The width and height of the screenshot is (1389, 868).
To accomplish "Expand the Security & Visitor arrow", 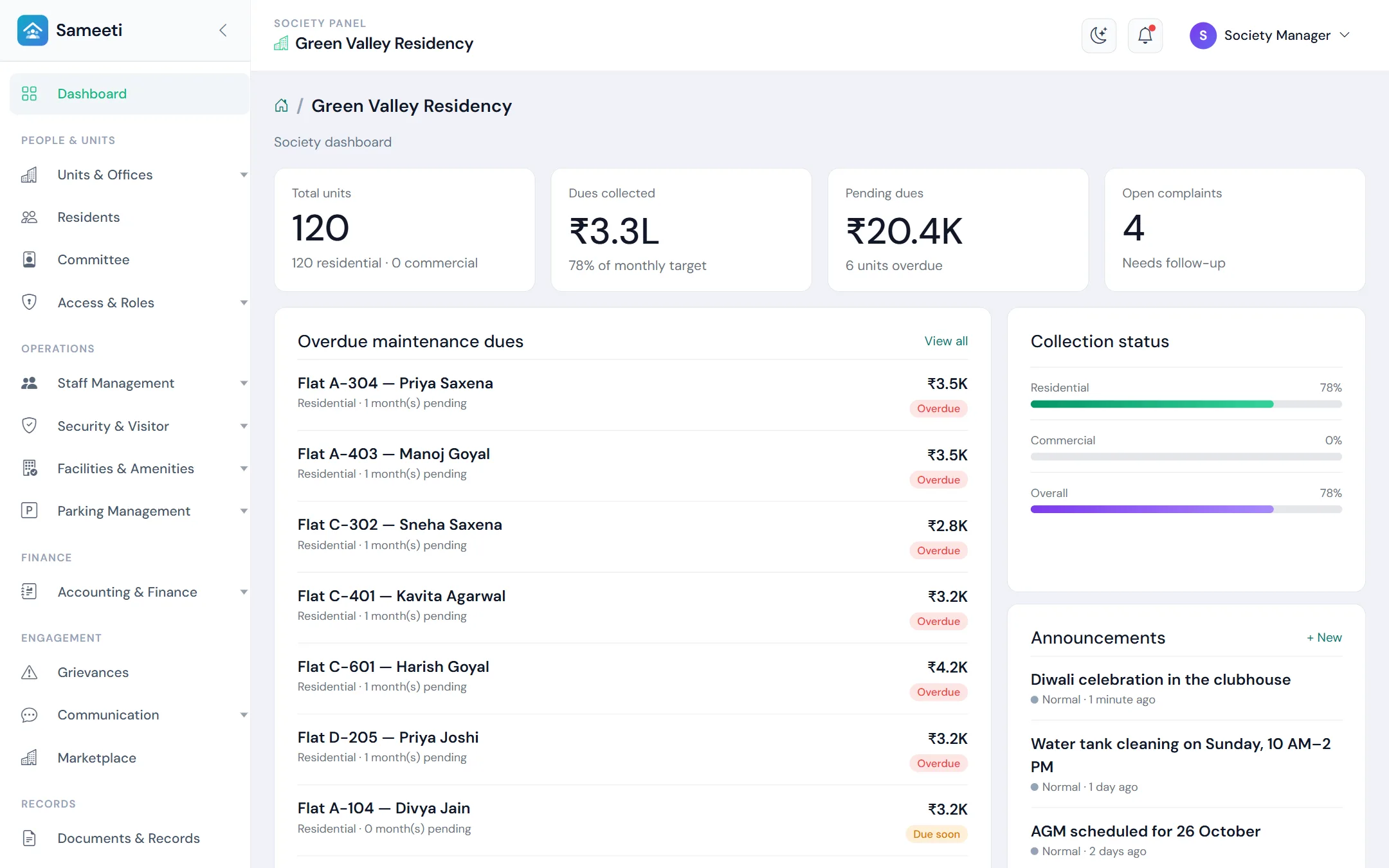I will [244, 426].
